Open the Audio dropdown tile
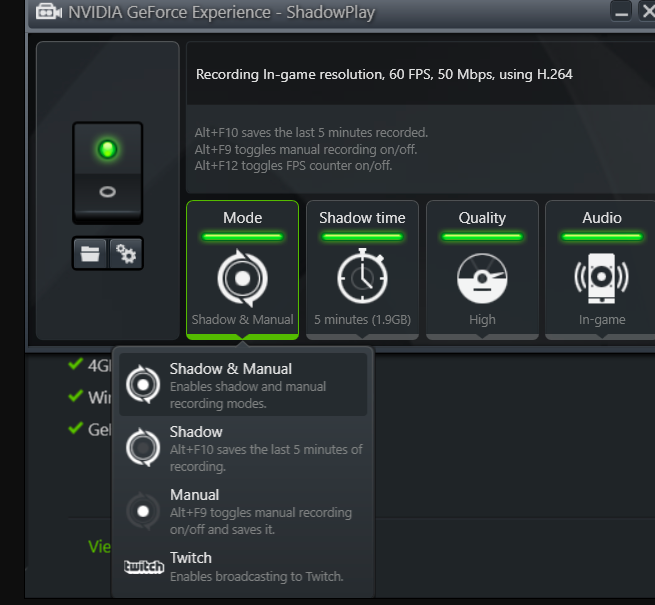 point(602,269)
